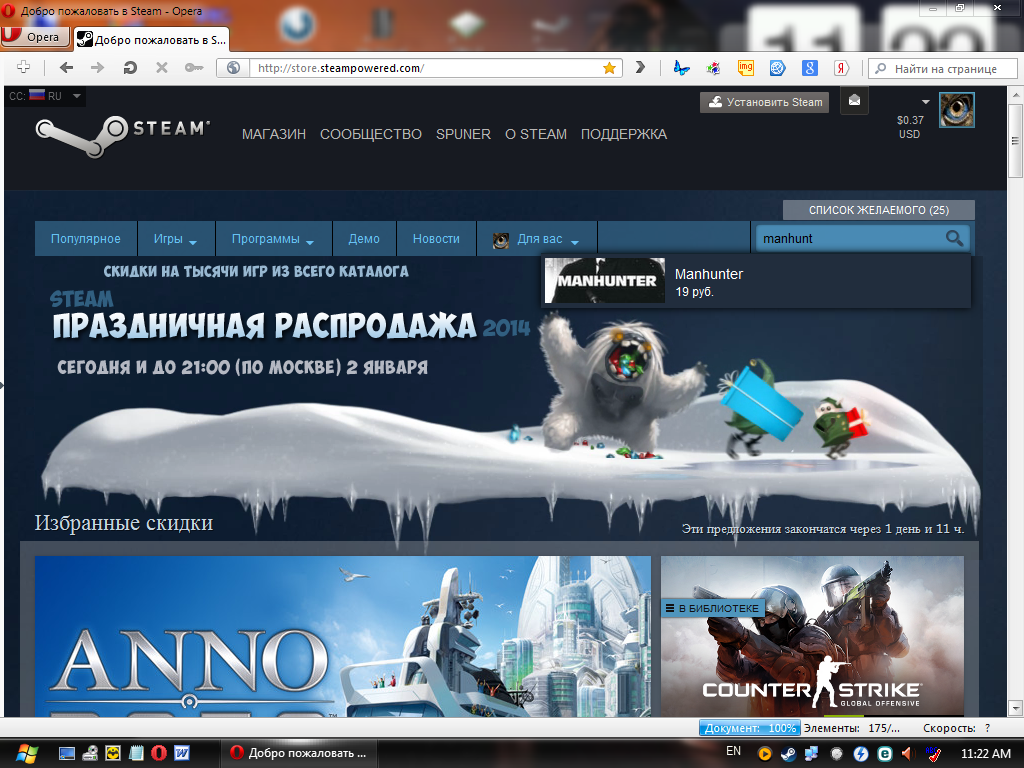Image resolution: width=1024 pixels, height=768 pixels.
Task: Click the Google 8 bookmark icon
Action: pos(809,67)
